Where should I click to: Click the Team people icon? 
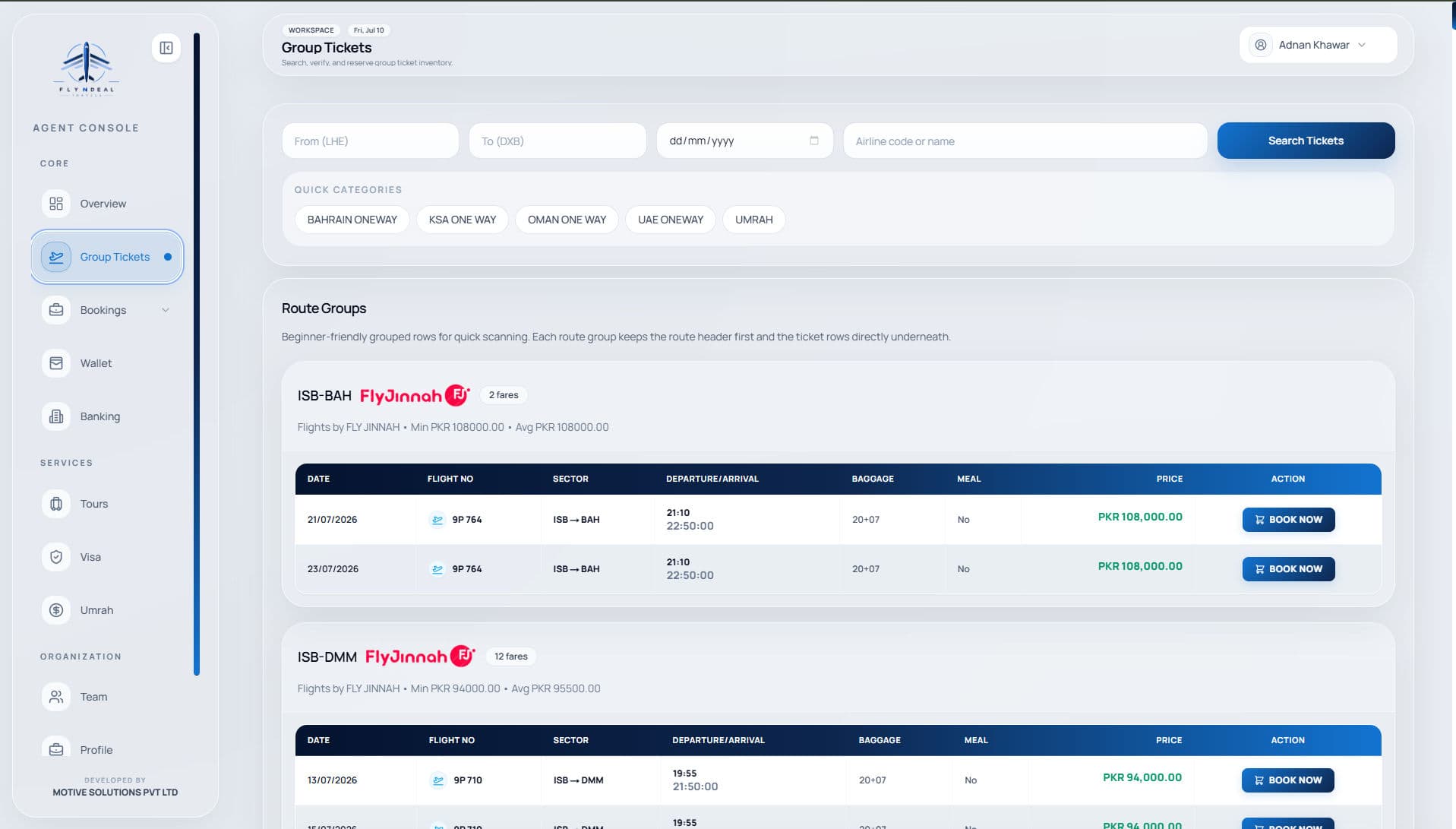(x=56, y=697)
